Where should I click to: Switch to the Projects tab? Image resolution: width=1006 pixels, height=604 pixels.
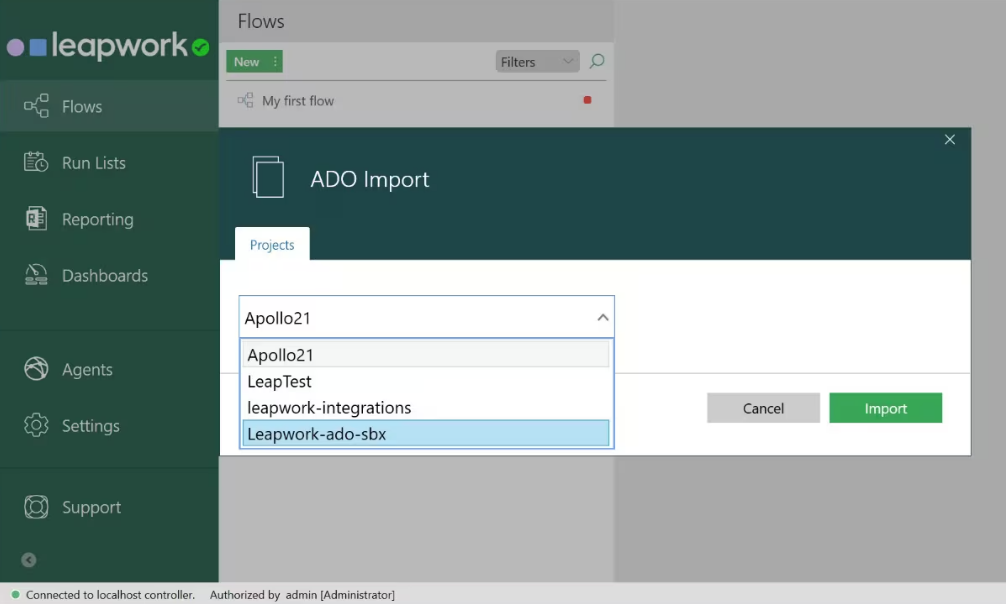[x=271, y=244]
